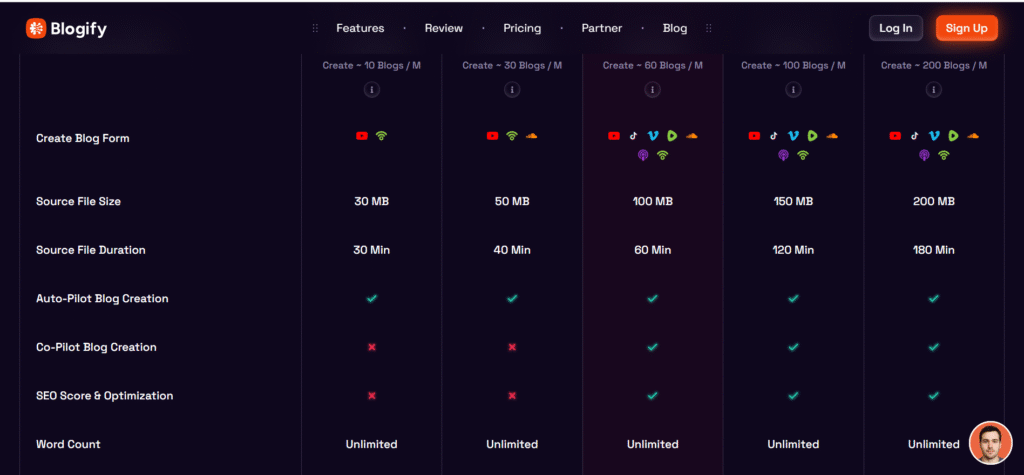The width and height of the screenshot is (1024, 475).
Task: Open the Blog link in navigation
Action: (x=675, y=28)
